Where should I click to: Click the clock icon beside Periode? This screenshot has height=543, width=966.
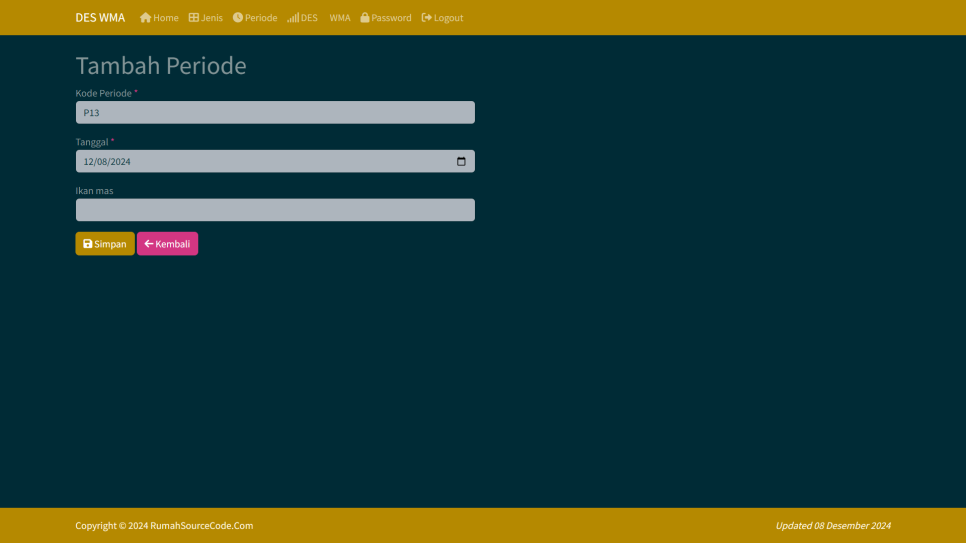click(x=238, y=18)
